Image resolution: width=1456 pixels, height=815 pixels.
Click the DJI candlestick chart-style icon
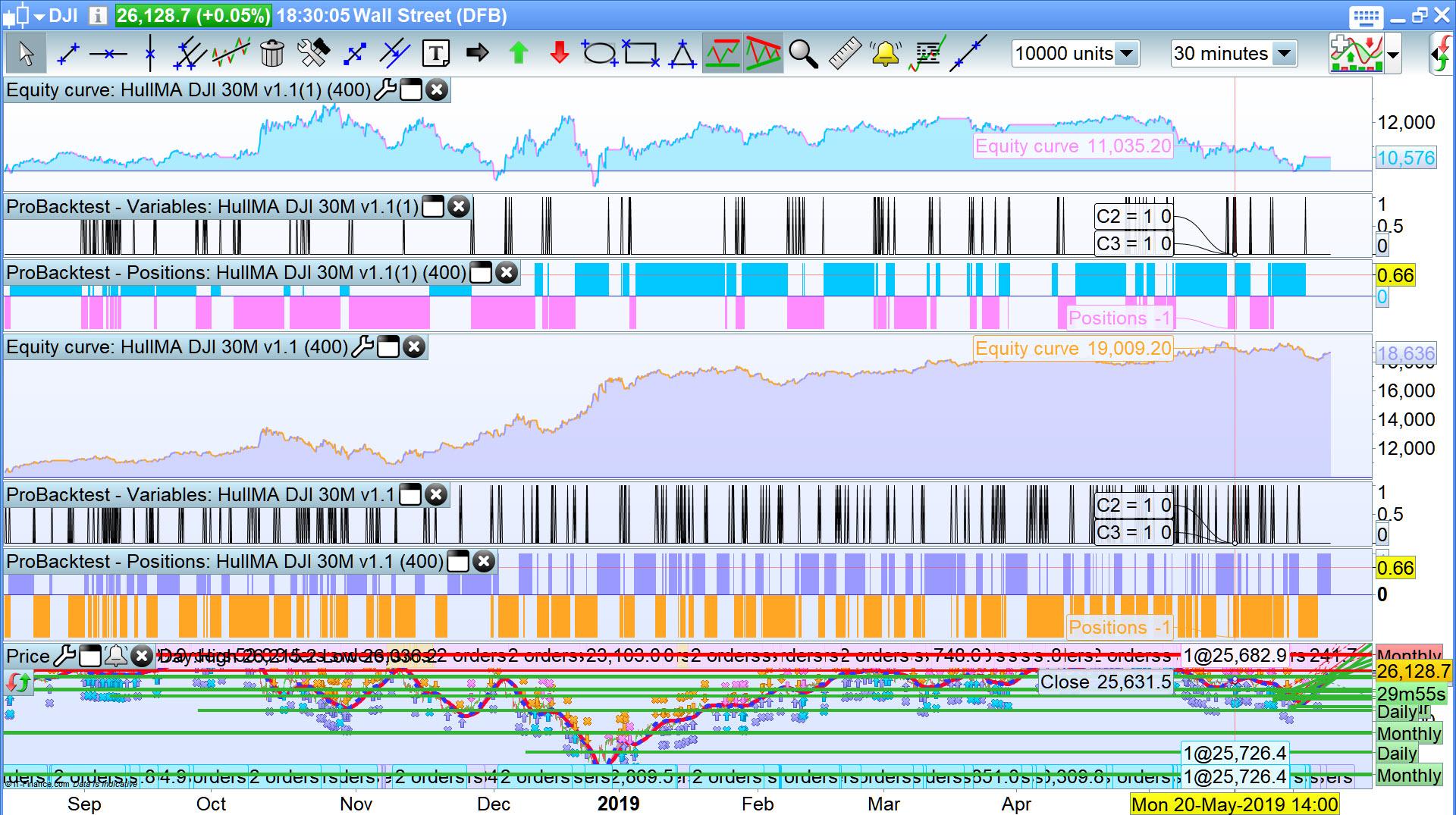[x=16, y=15]
